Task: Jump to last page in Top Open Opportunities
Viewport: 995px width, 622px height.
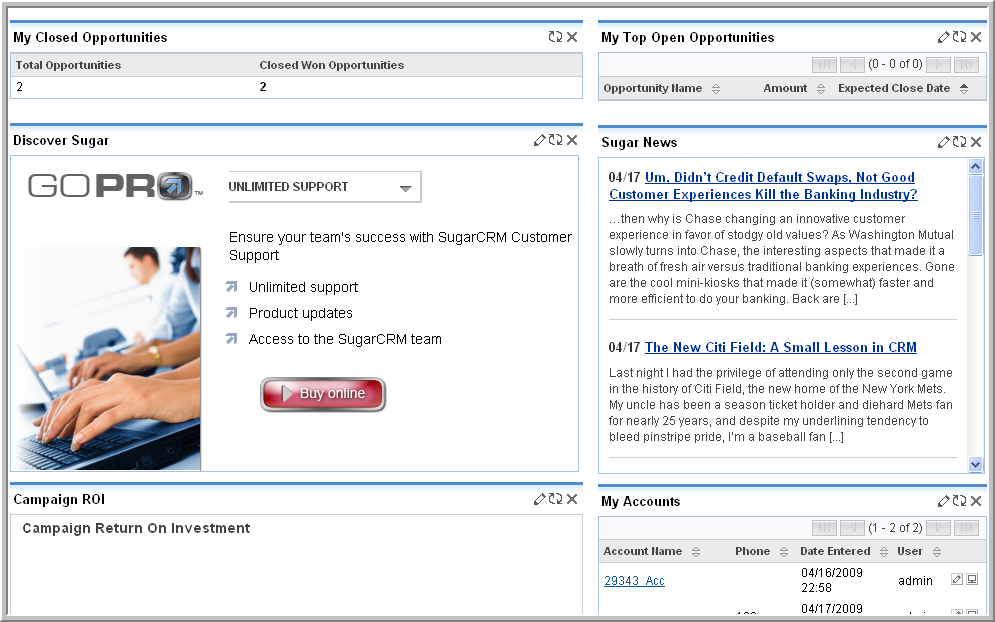Action: tap(966, 64)
